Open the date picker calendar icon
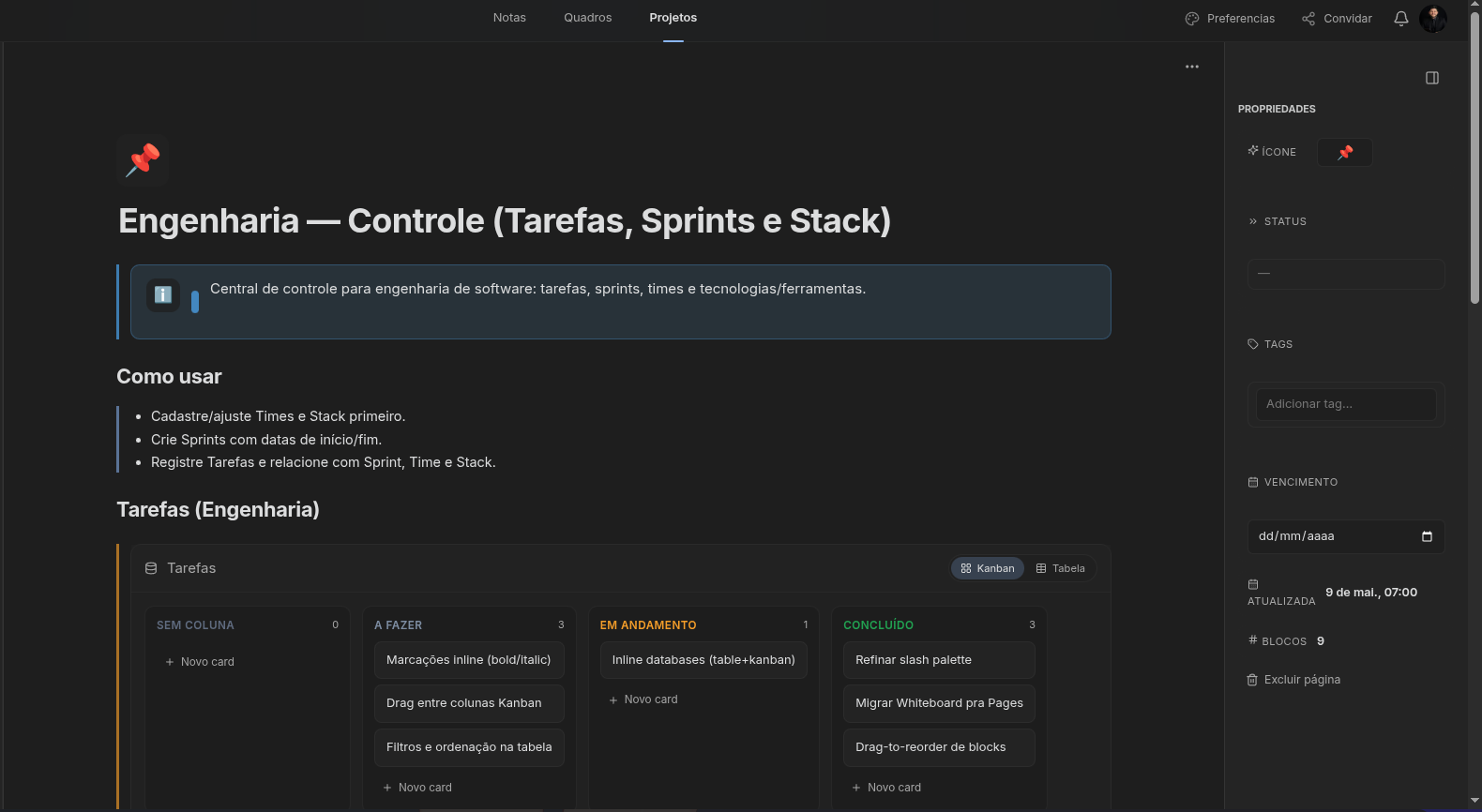1482x812 pixels. (1427, 536)
